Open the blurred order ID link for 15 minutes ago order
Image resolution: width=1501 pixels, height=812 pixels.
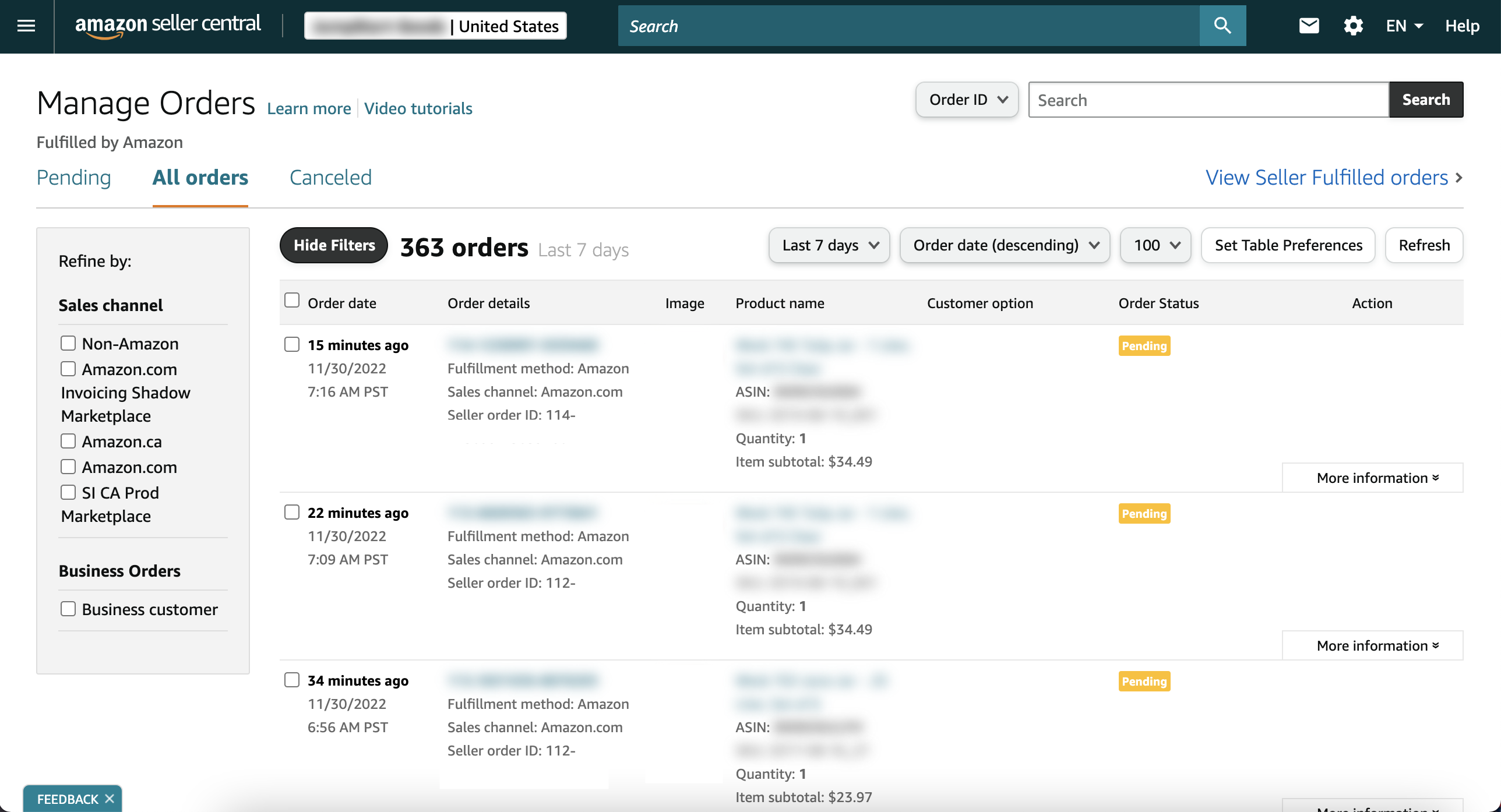[x=523, y=345]
